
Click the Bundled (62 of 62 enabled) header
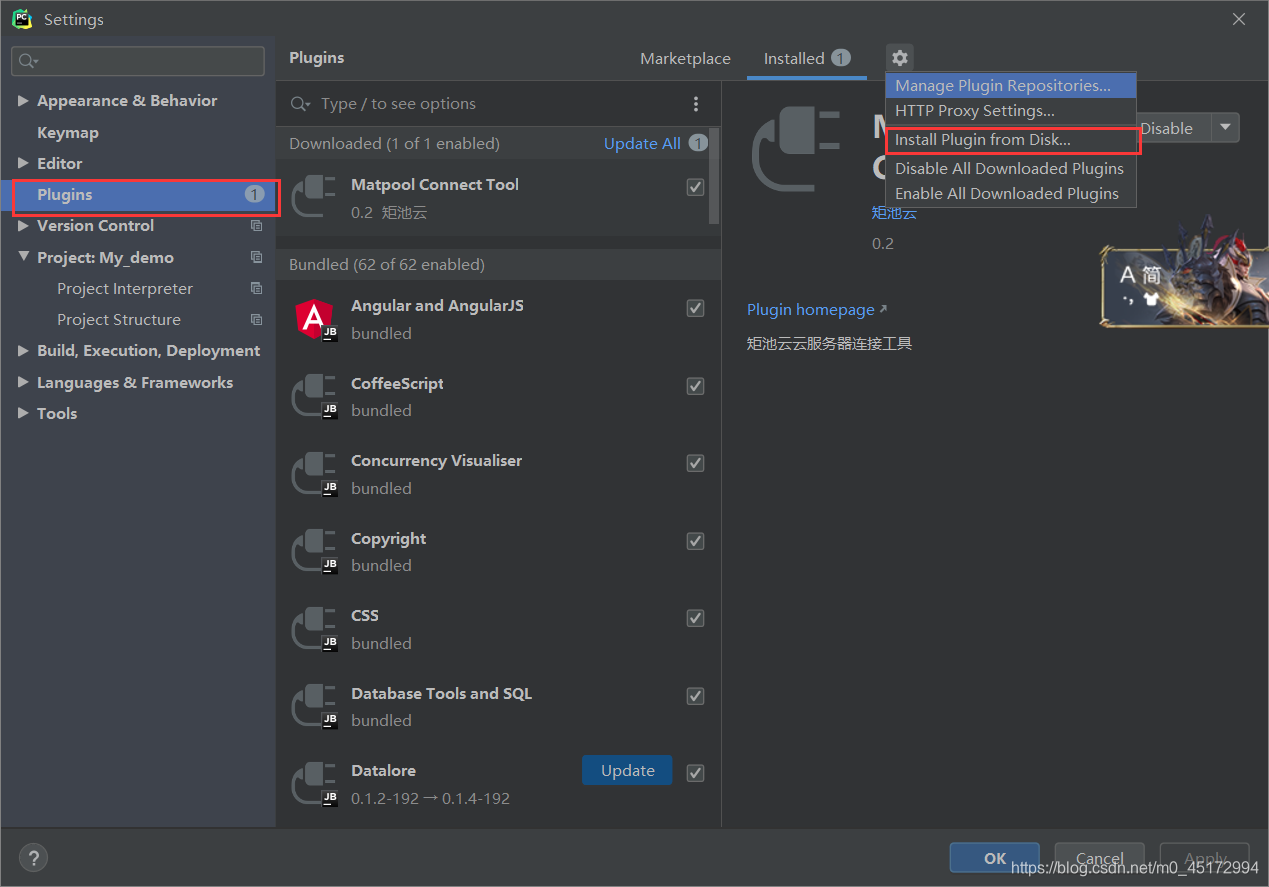click(x=387, y=264)
